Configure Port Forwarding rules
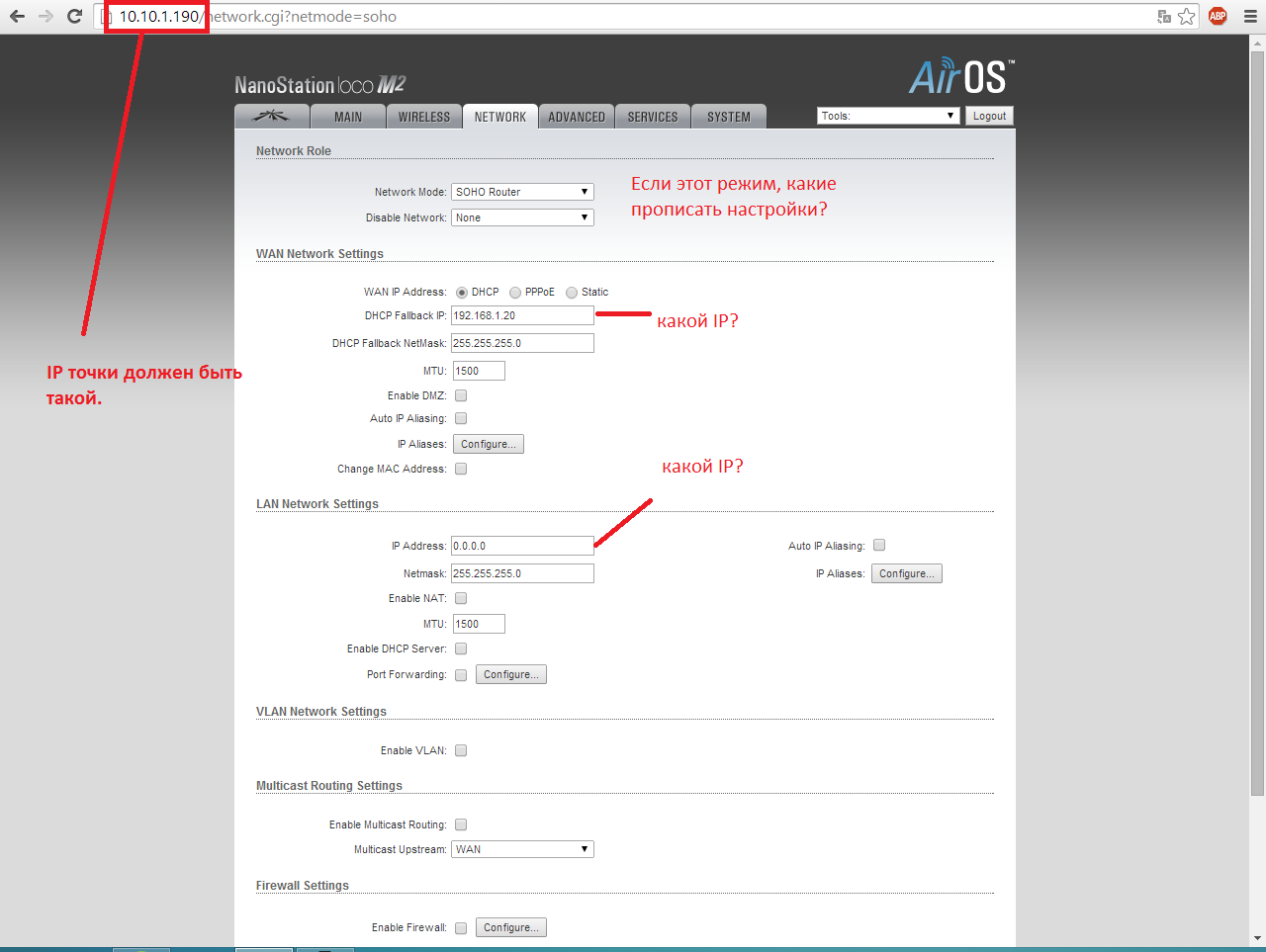 coord(511,674)
